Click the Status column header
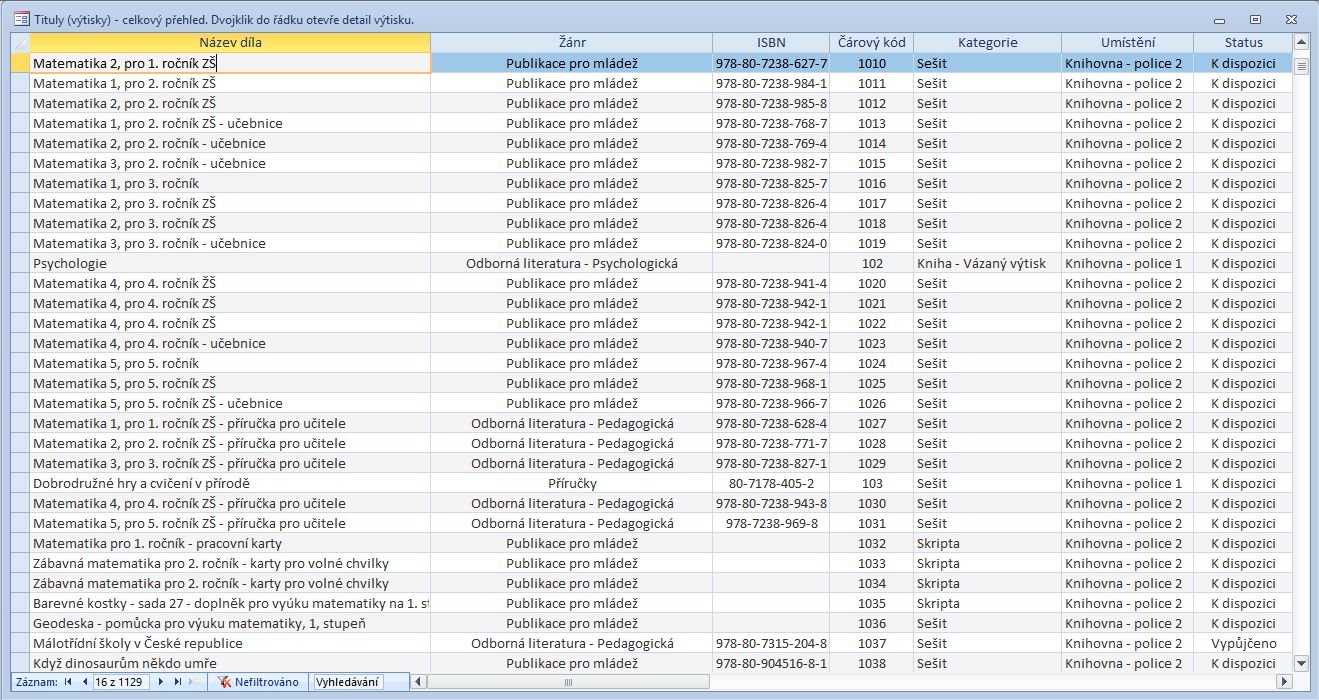The image size is (1319, 700). (x=1243, y=43)
